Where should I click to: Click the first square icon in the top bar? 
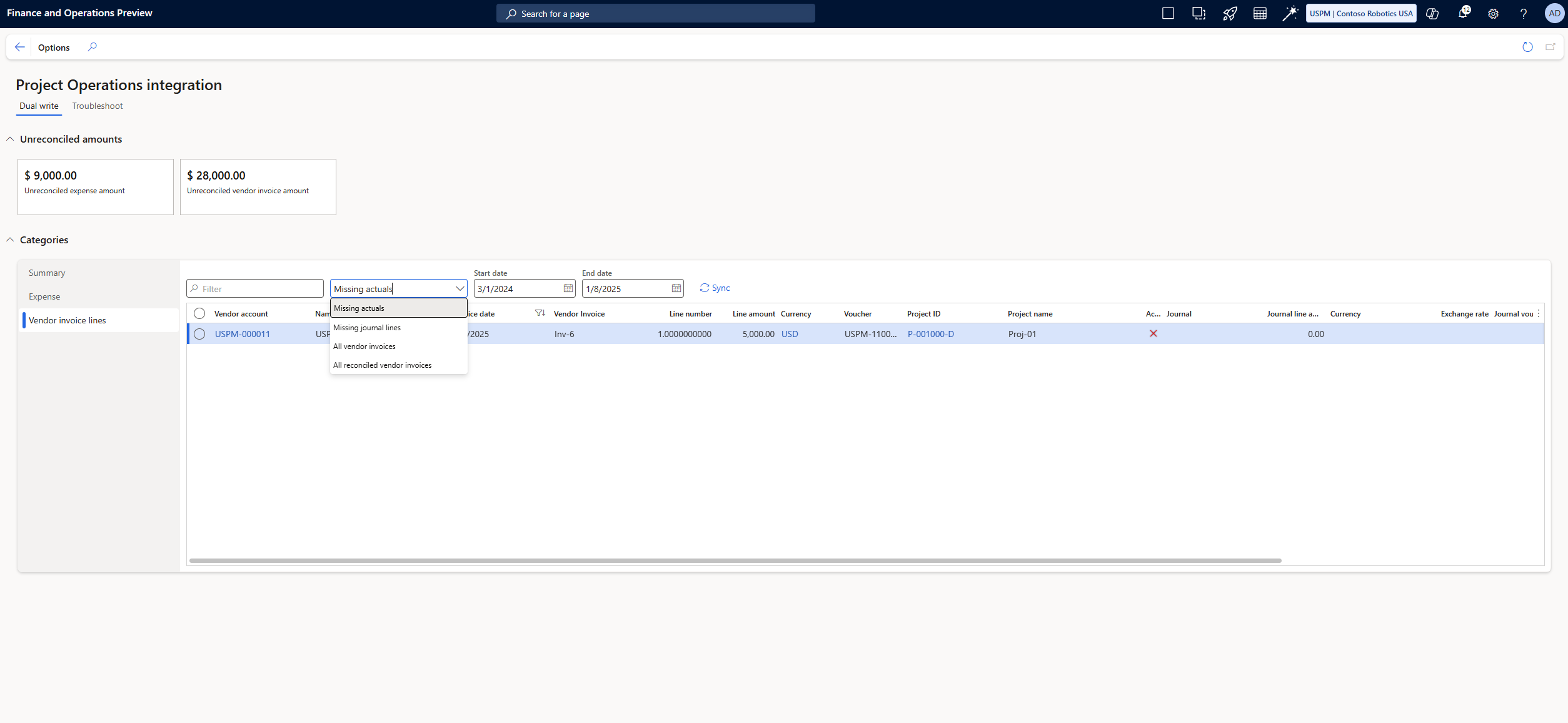pos(1168,13)
